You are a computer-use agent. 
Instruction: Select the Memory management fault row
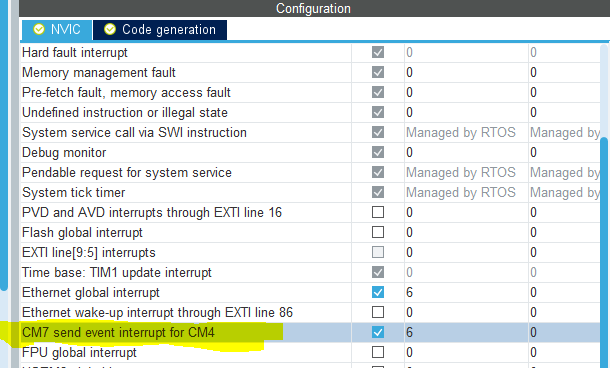[310, 72]
